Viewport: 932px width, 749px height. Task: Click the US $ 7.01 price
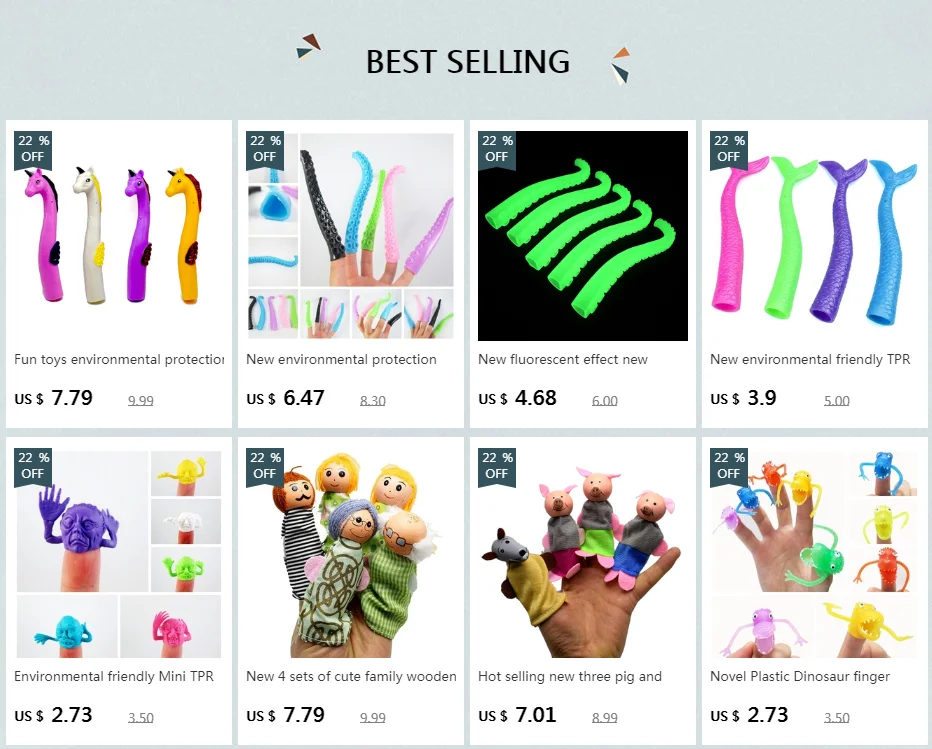[517, 715]
